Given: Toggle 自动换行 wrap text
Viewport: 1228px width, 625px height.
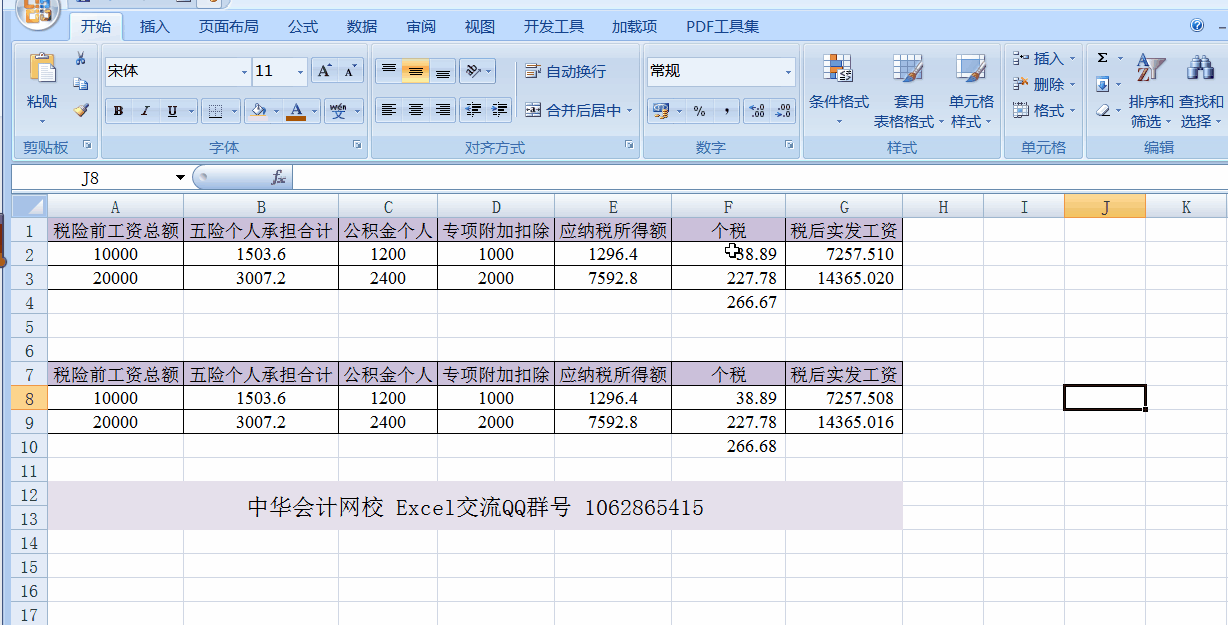Looking at the screenshot, I should pyautogui.click(x=565, y=71).
